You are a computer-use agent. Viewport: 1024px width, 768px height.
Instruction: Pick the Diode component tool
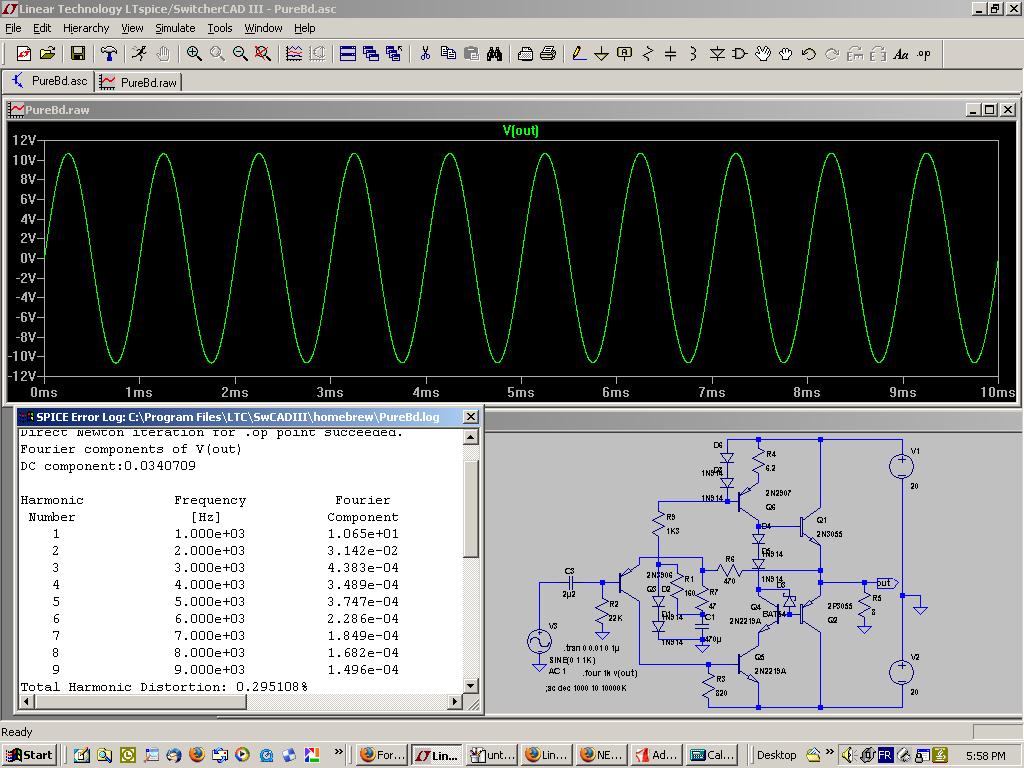click(717, 54)
